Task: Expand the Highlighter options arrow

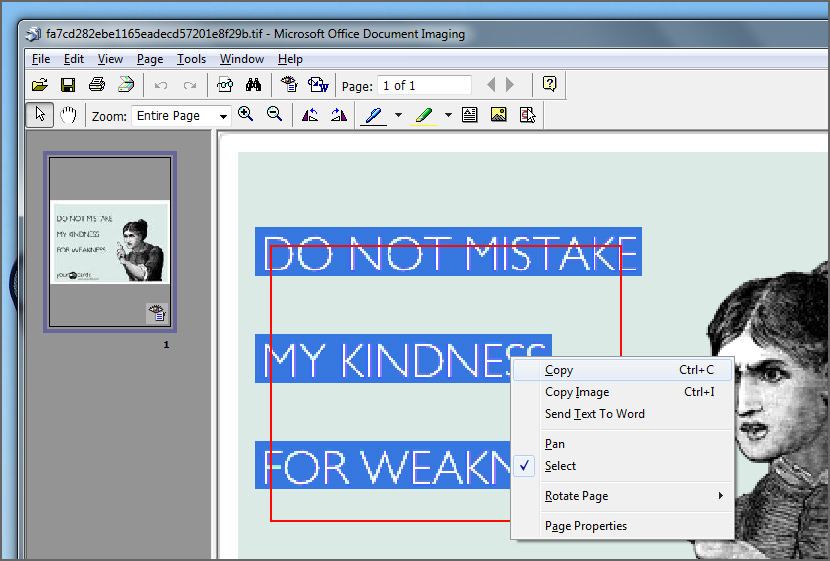Action: coord(448,115)
